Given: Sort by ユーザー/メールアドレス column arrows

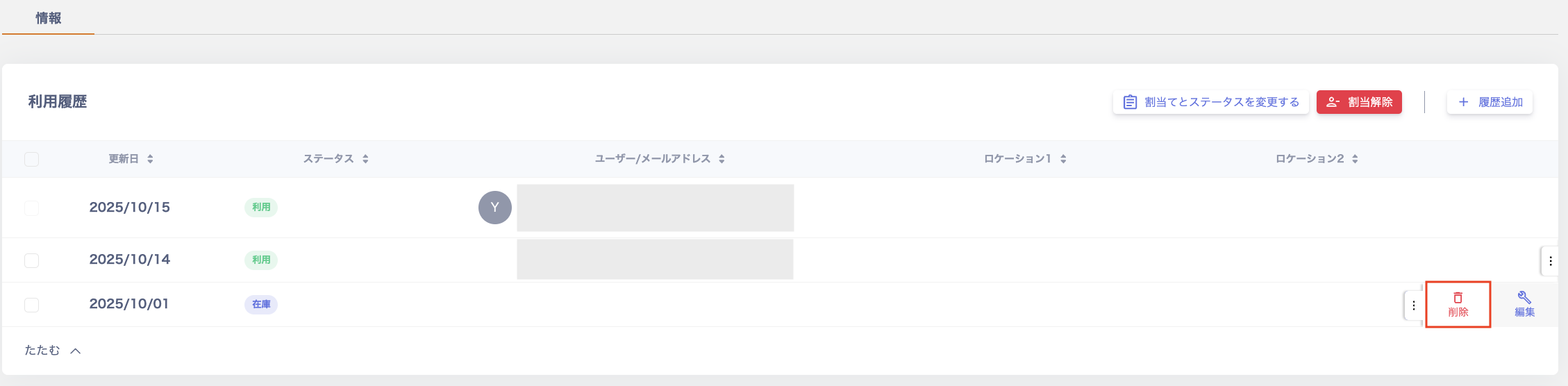Looking at the screenshot, I should (722, 159).
